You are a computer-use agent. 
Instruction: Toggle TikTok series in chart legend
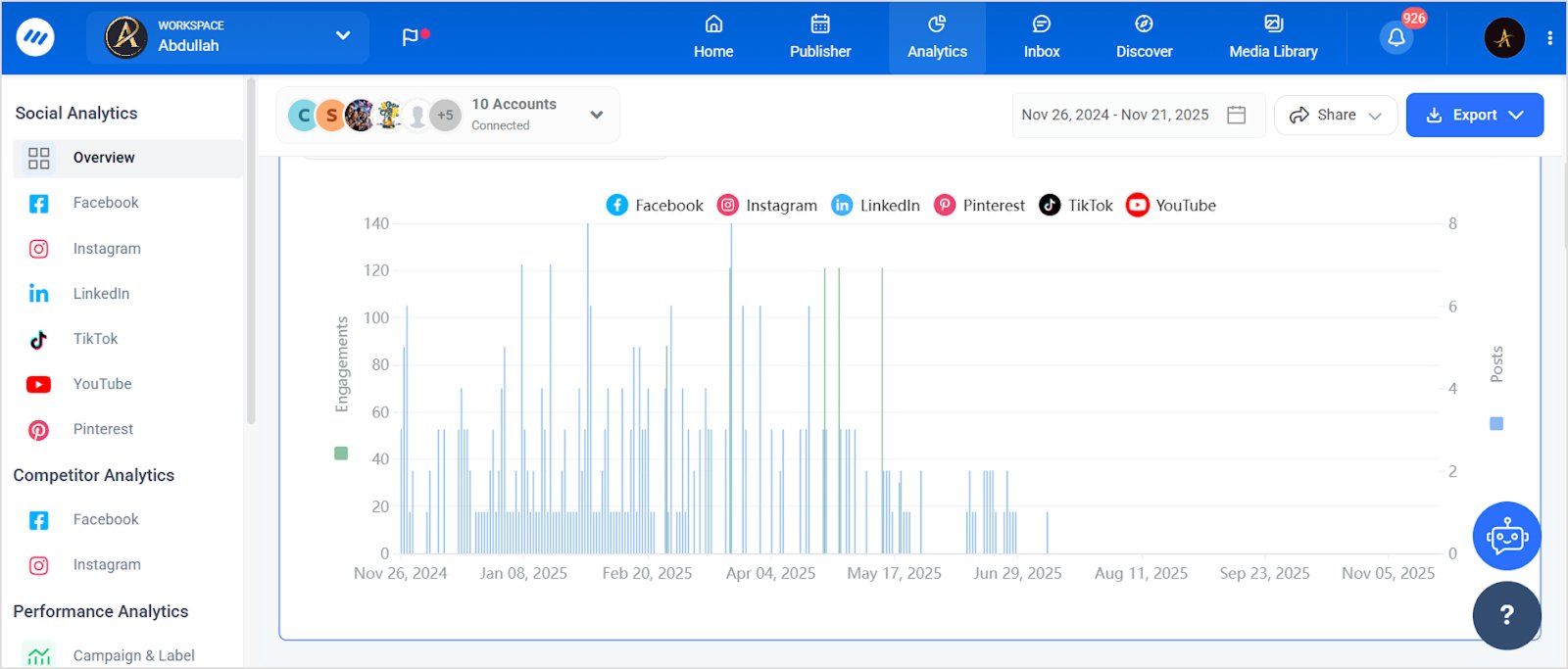point(1076,205)
